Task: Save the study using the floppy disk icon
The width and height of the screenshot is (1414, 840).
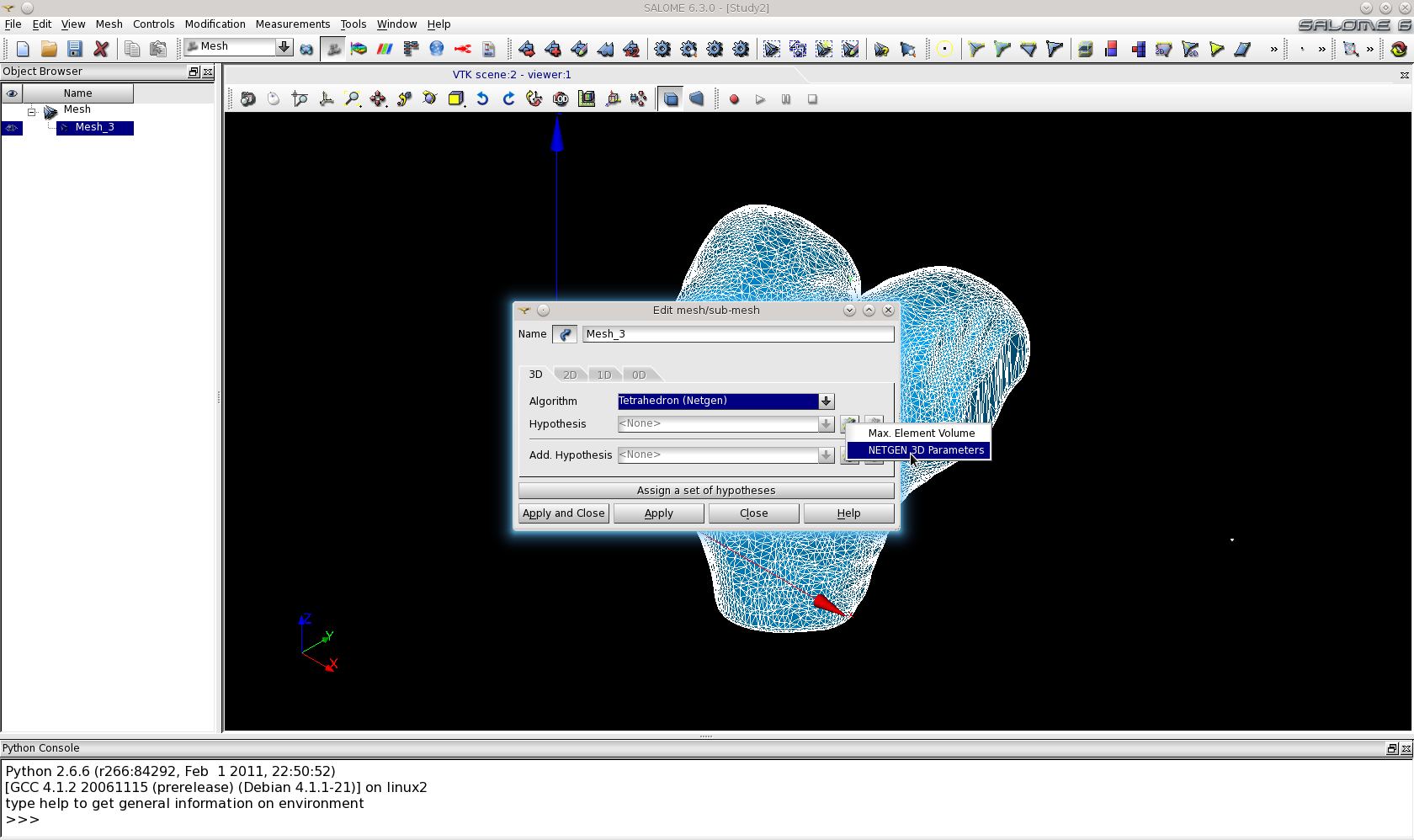Action: tap(75, 49)
